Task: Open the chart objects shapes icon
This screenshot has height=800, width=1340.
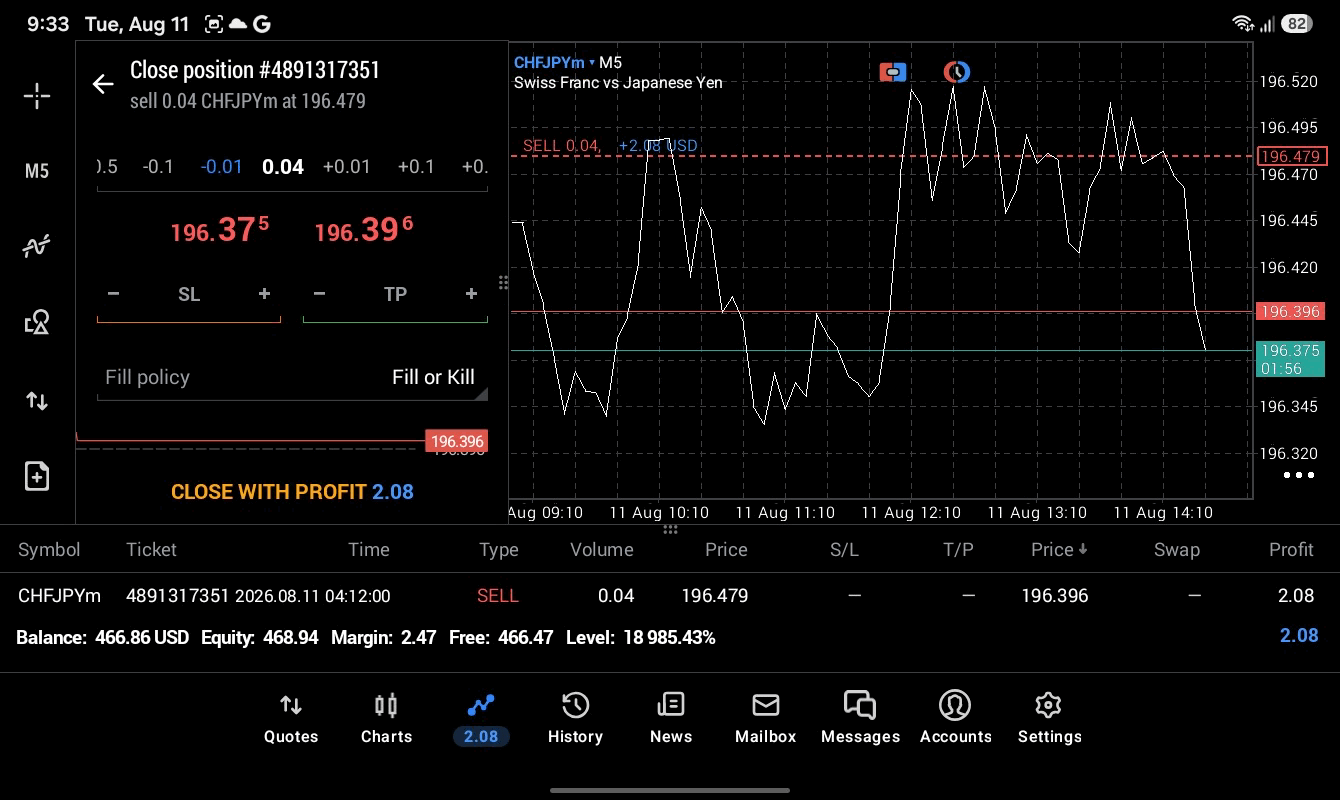Action: [x=37, y=322]
